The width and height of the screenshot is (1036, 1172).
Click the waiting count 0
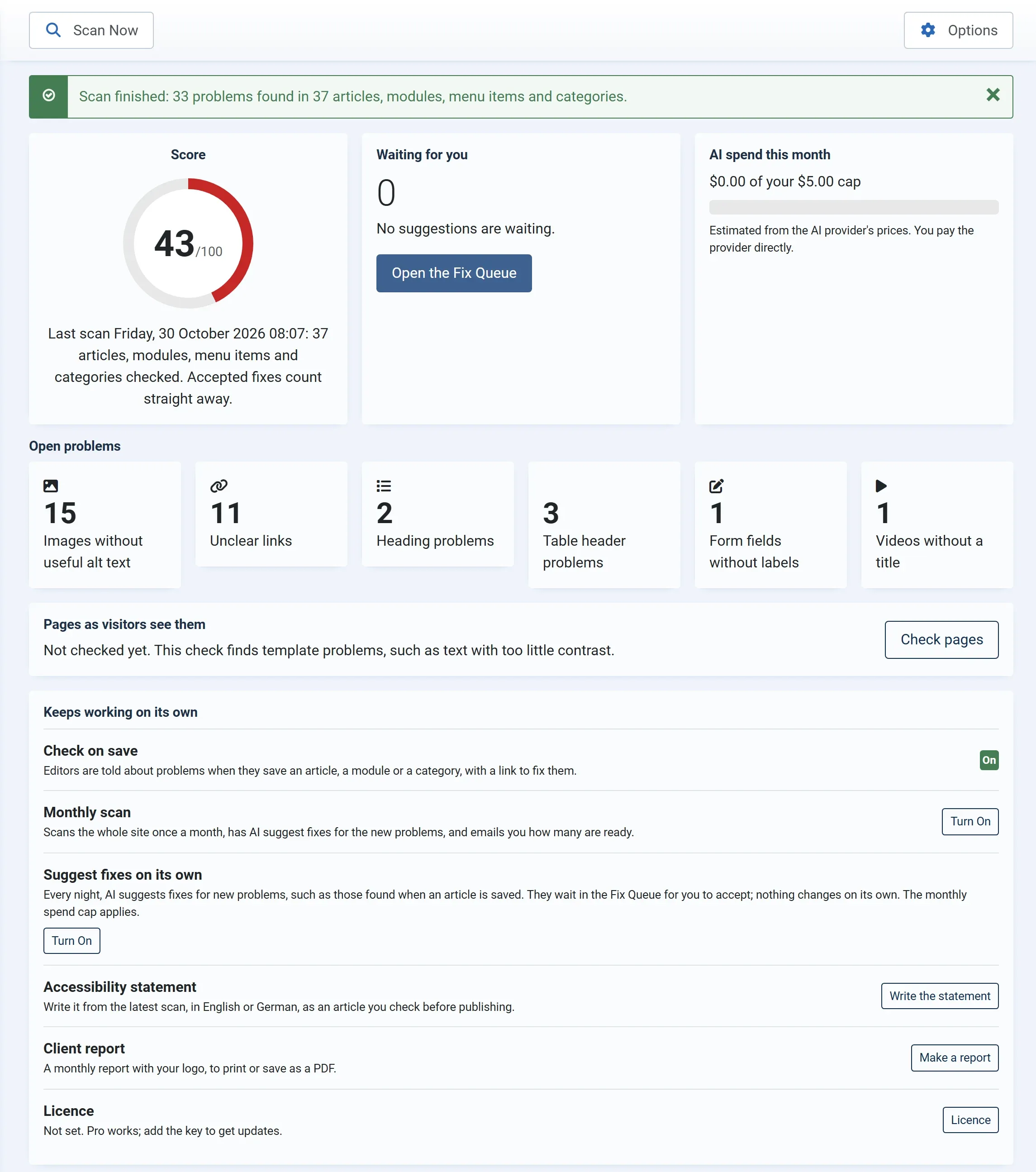pyautogui.click(x=386, y=193)
